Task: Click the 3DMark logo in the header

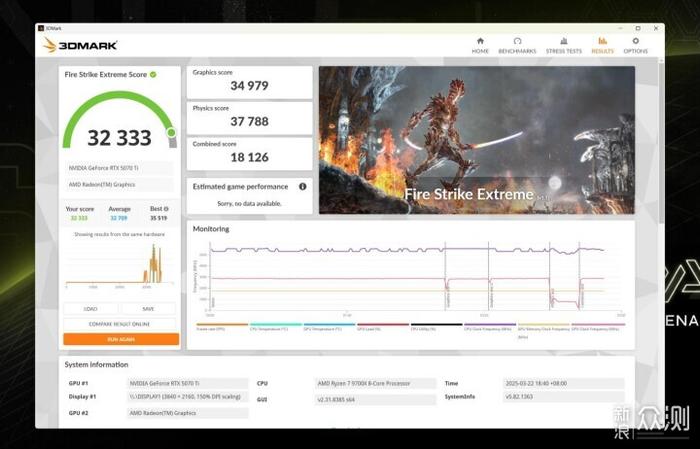Action: [80, 45]
